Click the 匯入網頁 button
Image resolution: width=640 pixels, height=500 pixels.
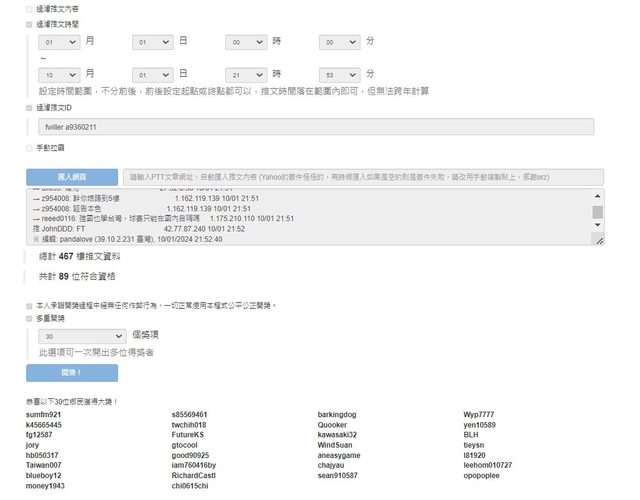72,176
